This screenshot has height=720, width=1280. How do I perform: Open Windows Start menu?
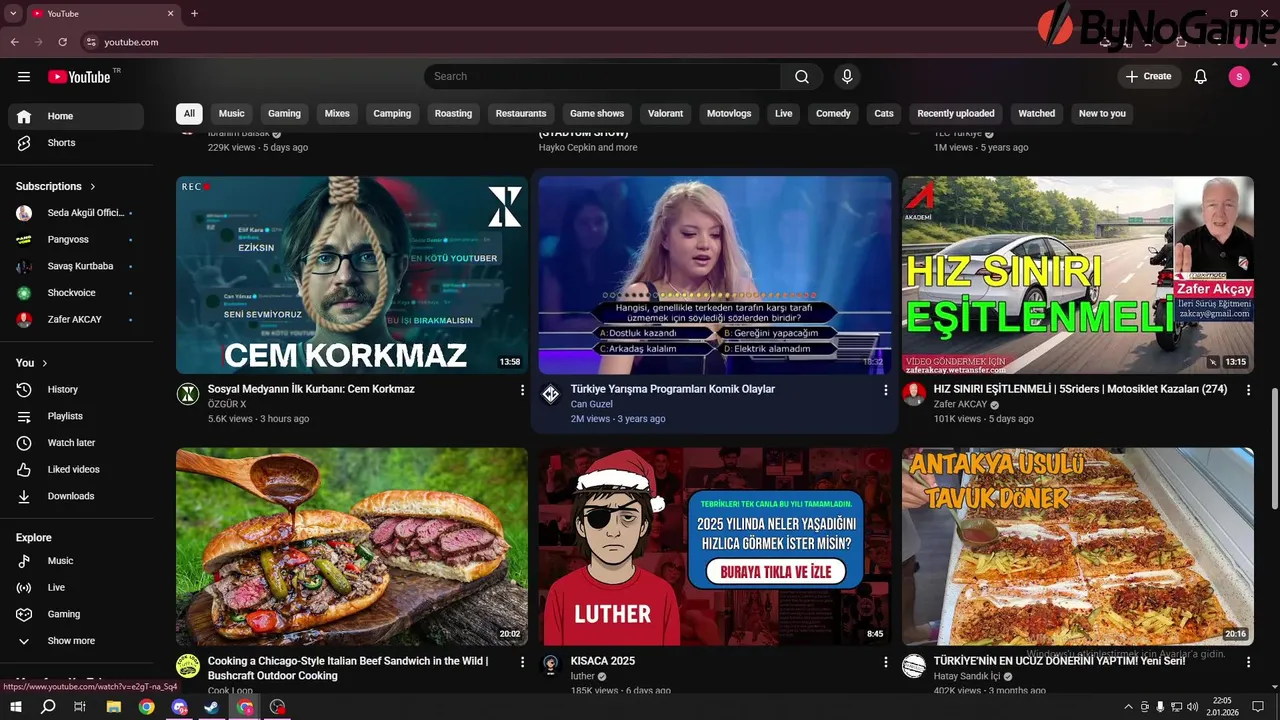pyautogui.click(x=16, y=707)
